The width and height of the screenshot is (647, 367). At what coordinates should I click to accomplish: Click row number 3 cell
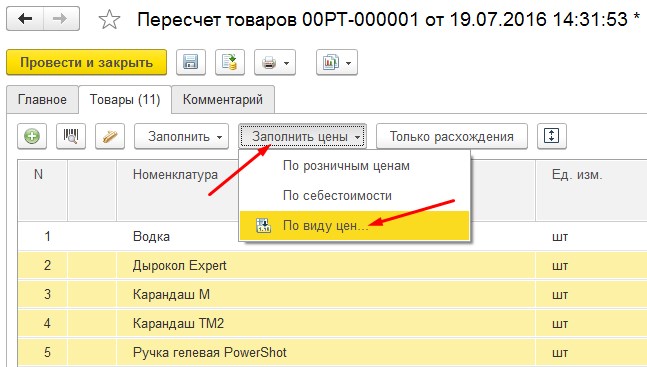43,294
